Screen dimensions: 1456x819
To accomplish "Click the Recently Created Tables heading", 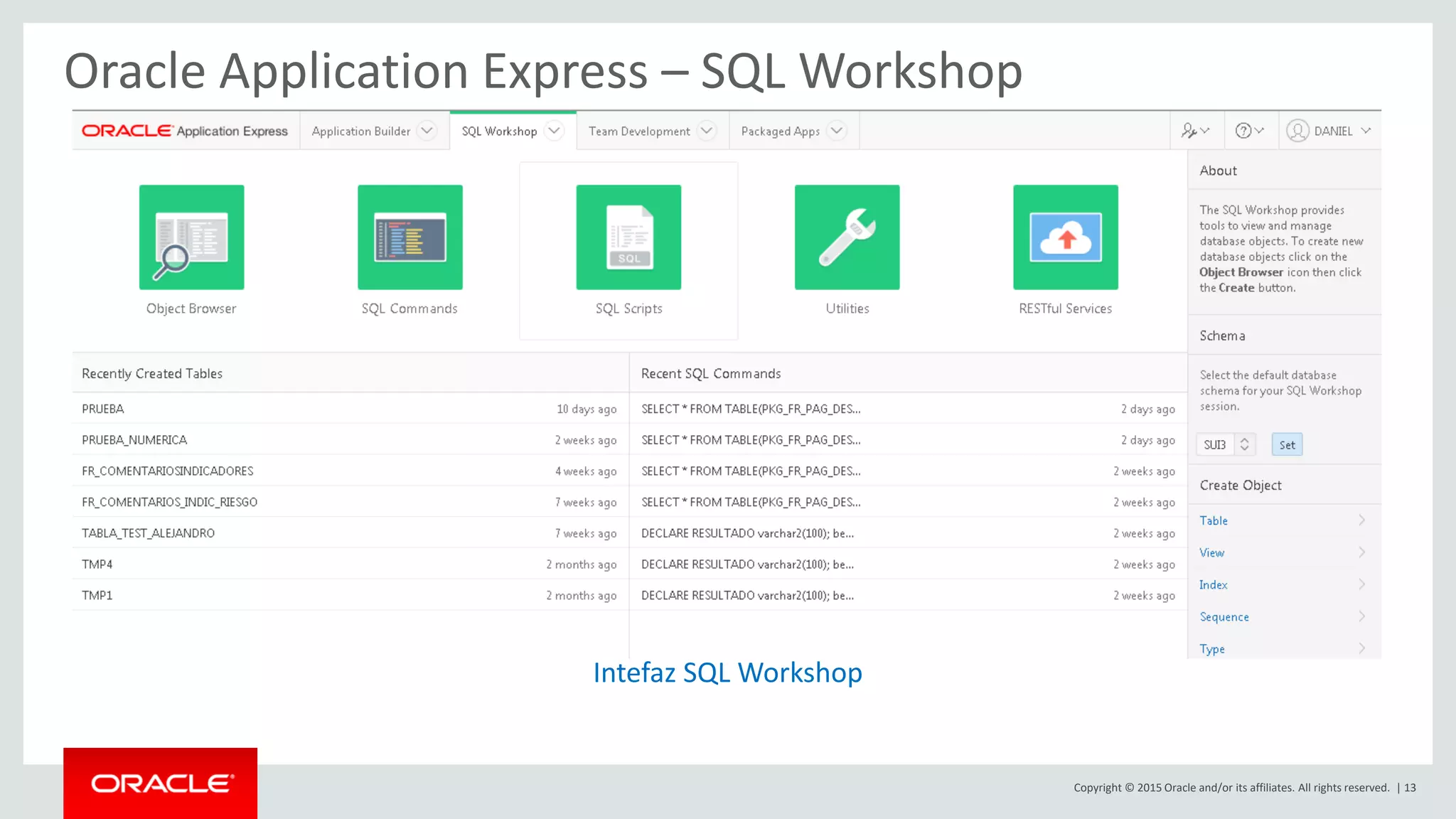I will pos(152,373).
